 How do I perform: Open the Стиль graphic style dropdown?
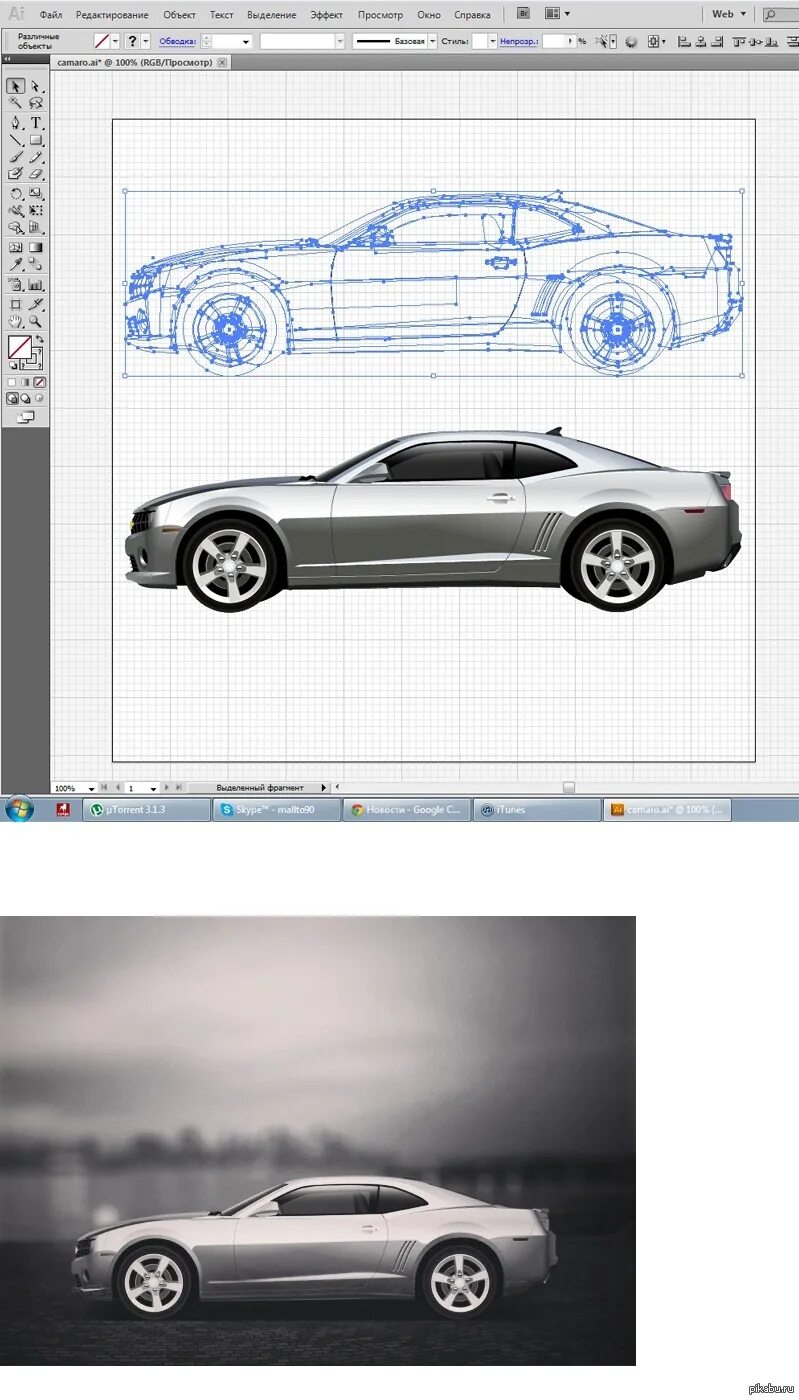[493, 42]
